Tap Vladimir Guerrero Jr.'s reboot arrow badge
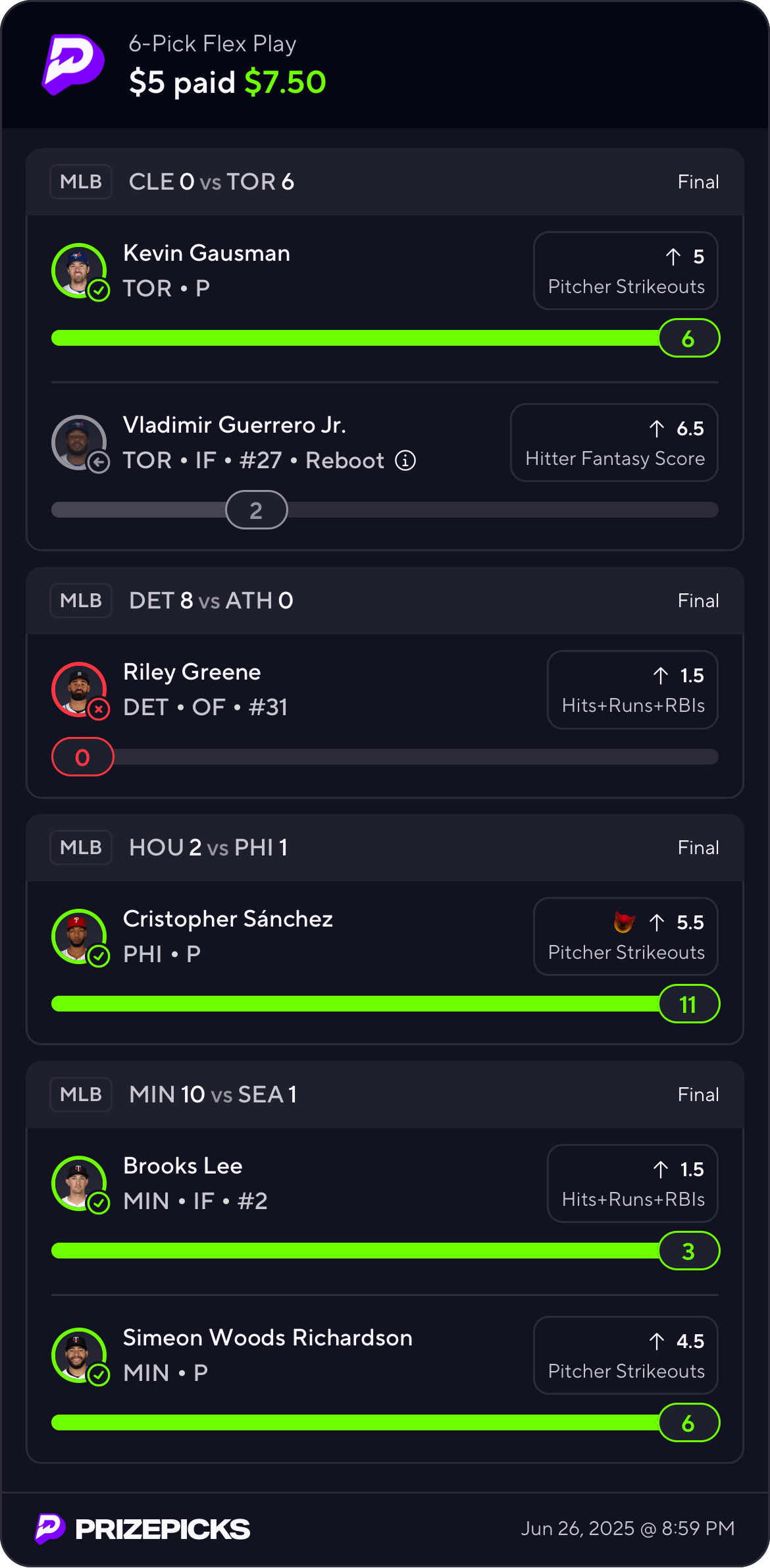The image size is (770, 1568). pyautogui.click(x=99, y=463)
